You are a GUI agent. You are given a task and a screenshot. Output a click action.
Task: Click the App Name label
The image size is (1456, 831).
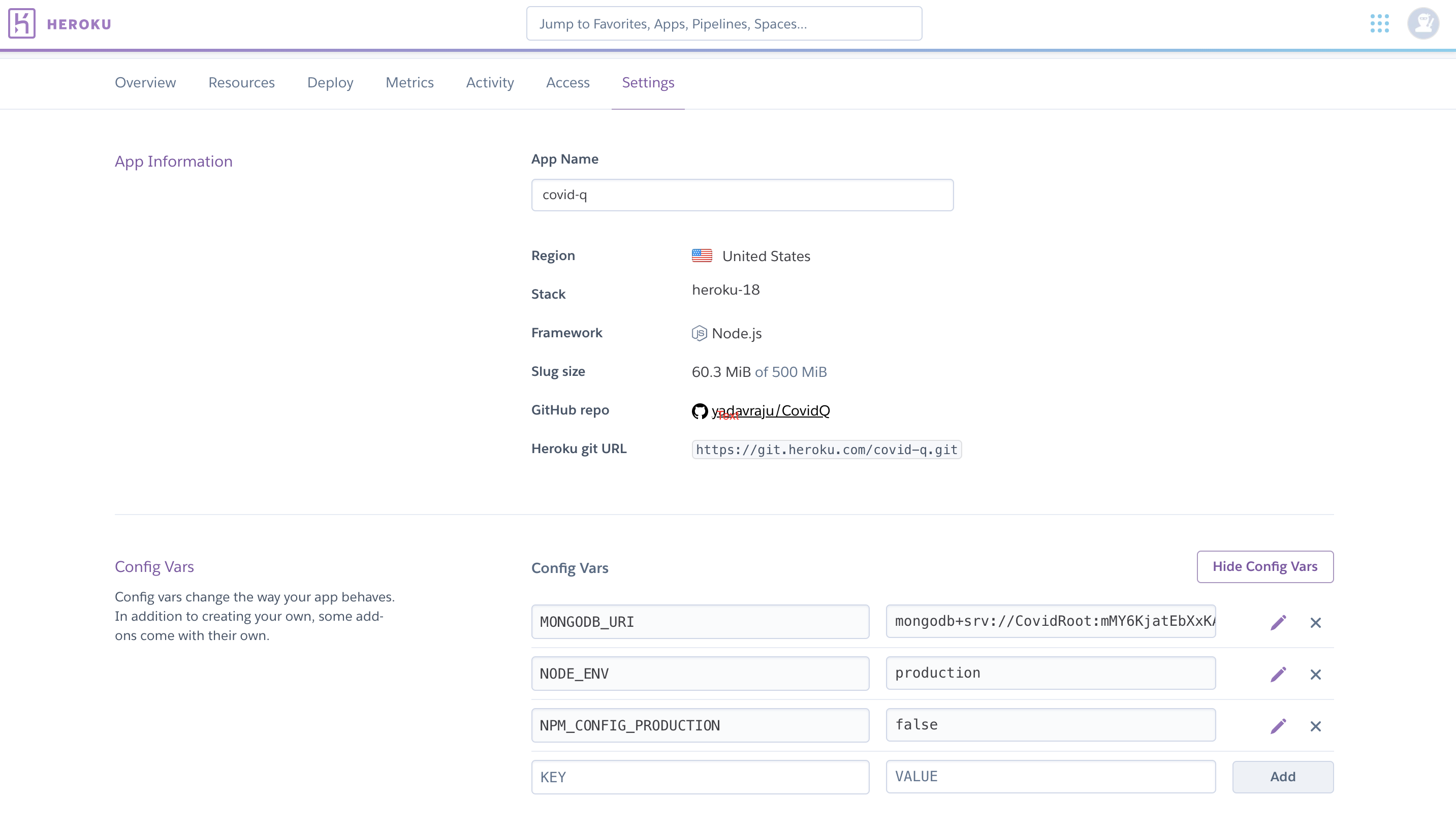[x=565, y=159]
